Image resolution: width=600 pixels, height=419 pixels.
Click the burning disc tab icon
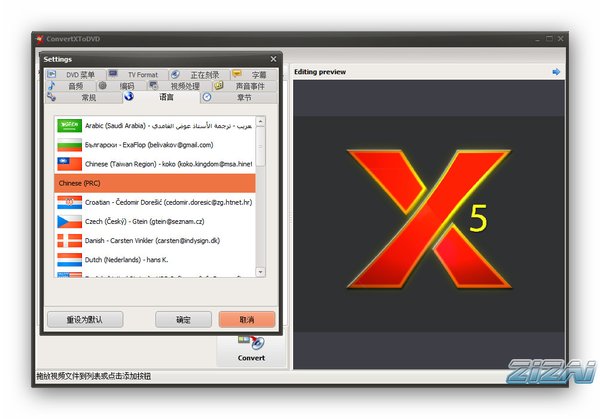click(x=174, y=74)
